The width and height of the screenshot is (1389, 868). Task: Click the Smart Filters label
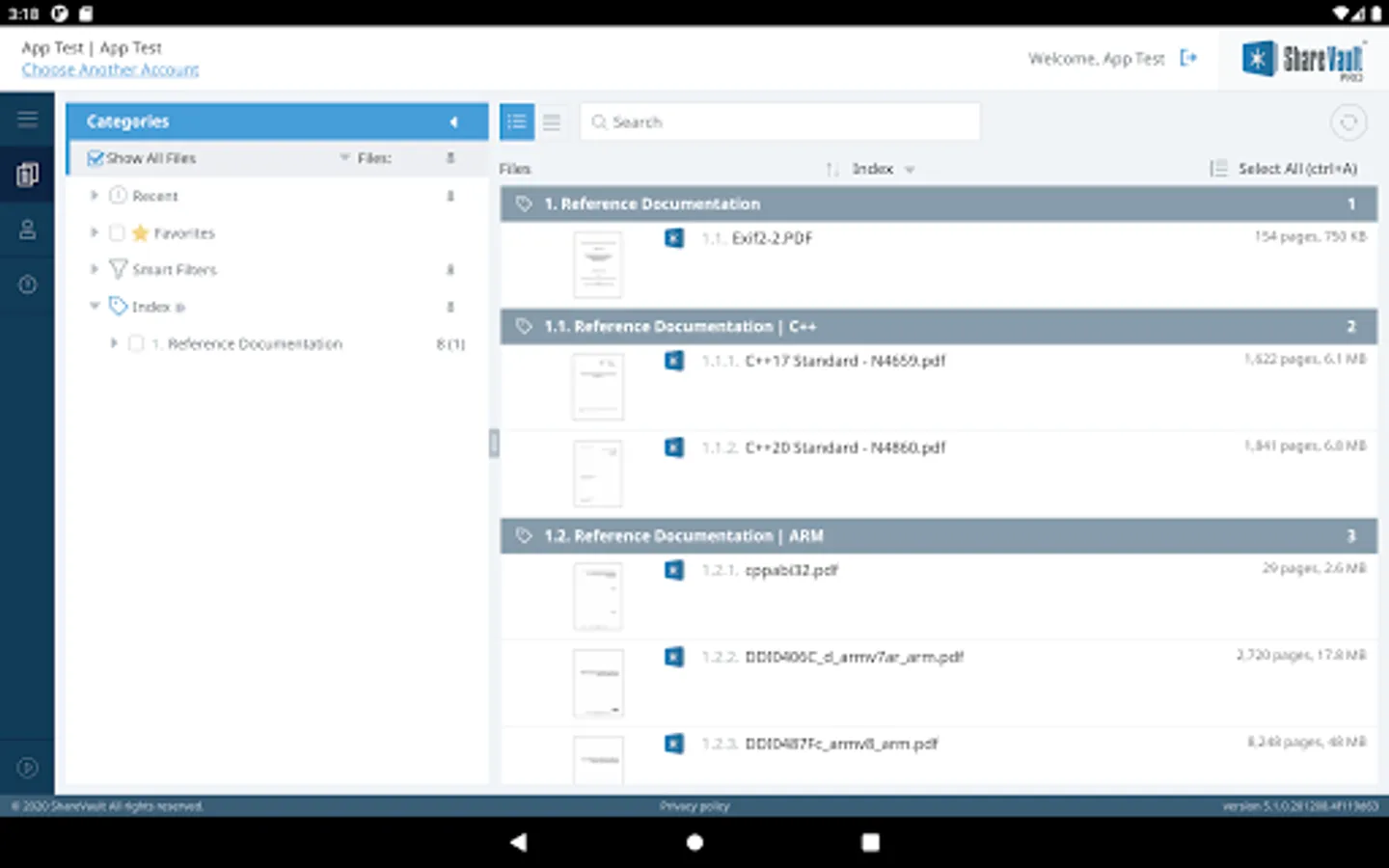[x=175, y=270]
